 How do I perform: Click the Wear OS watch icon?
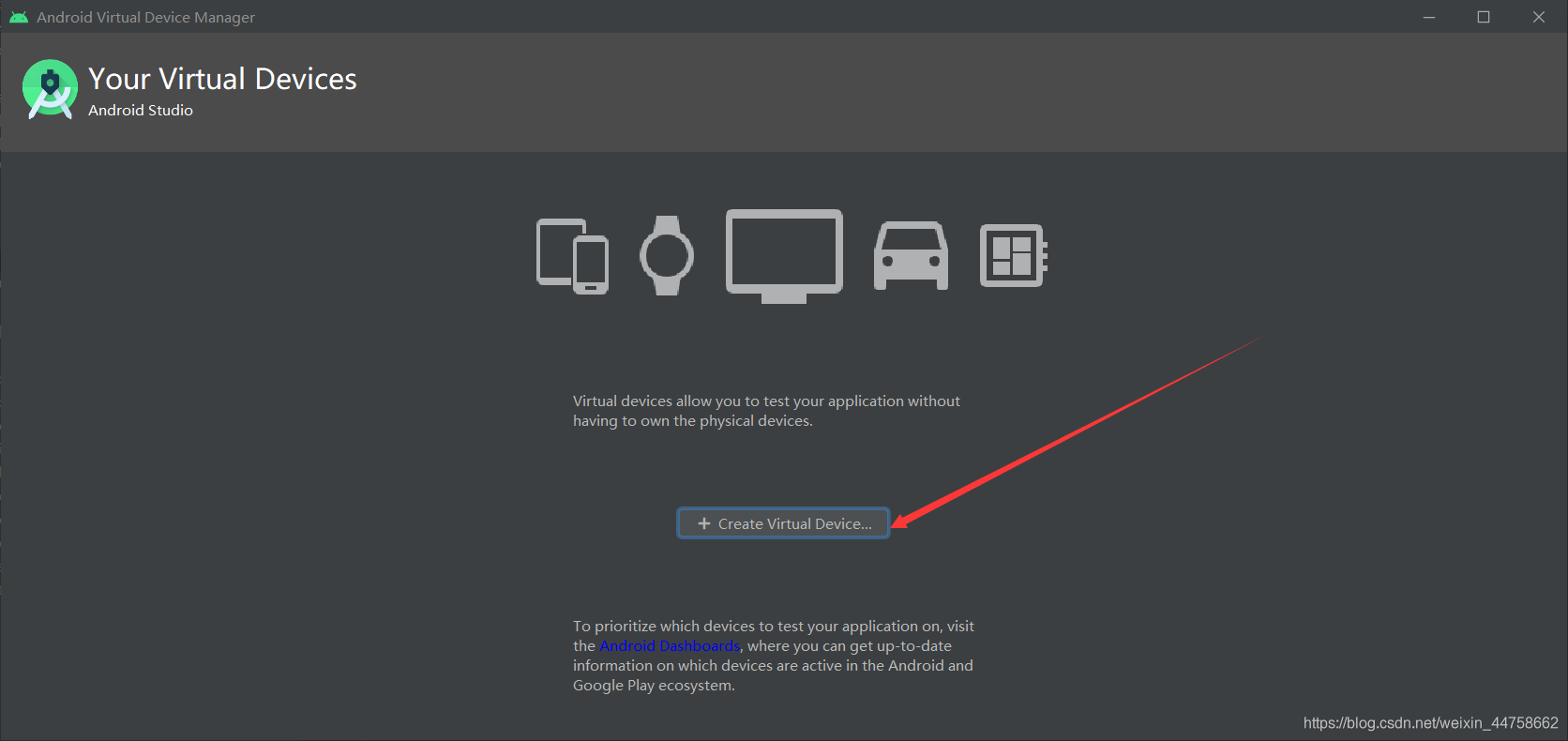point(667,255)
